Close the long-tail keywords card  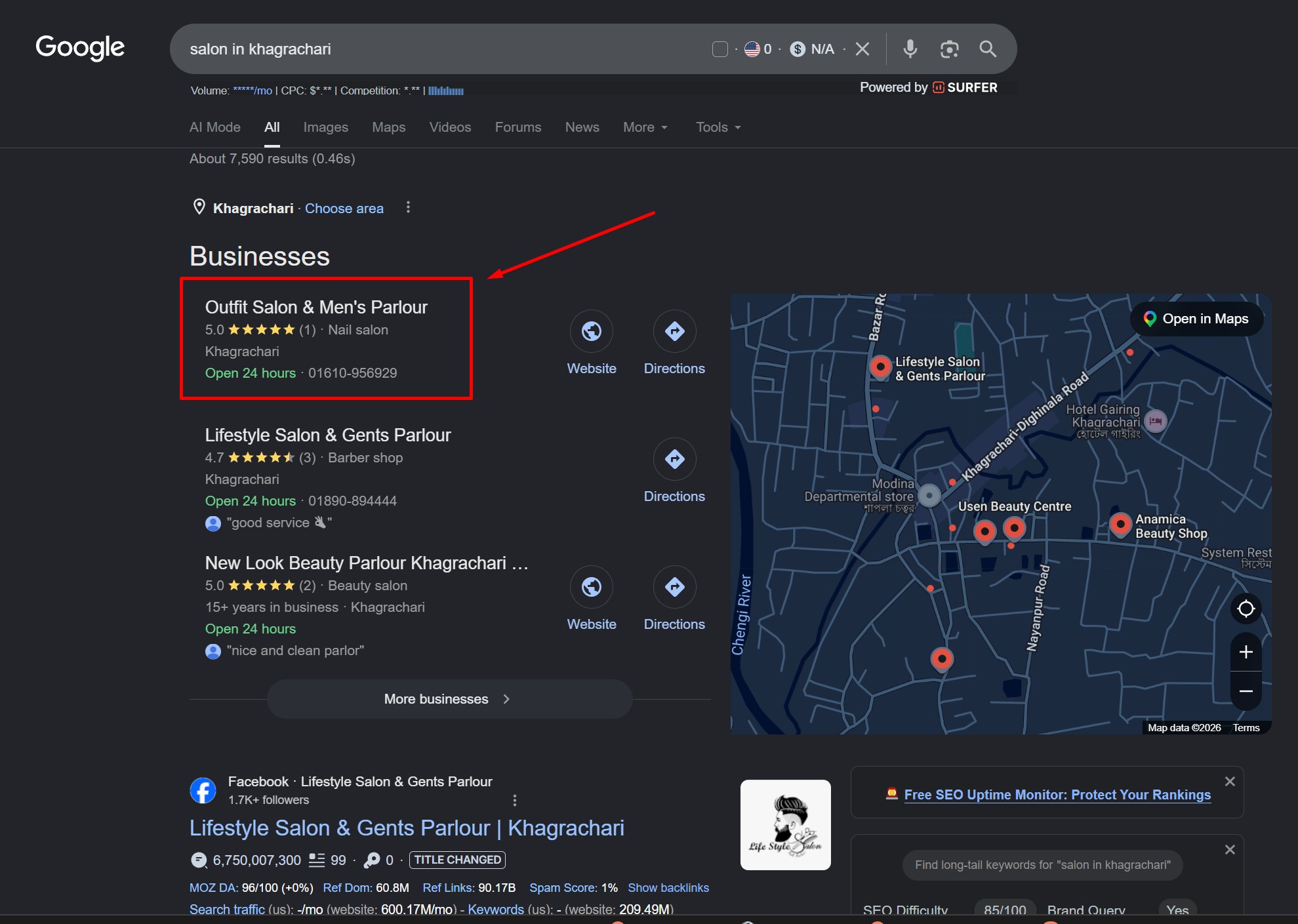pos(1230,849)
